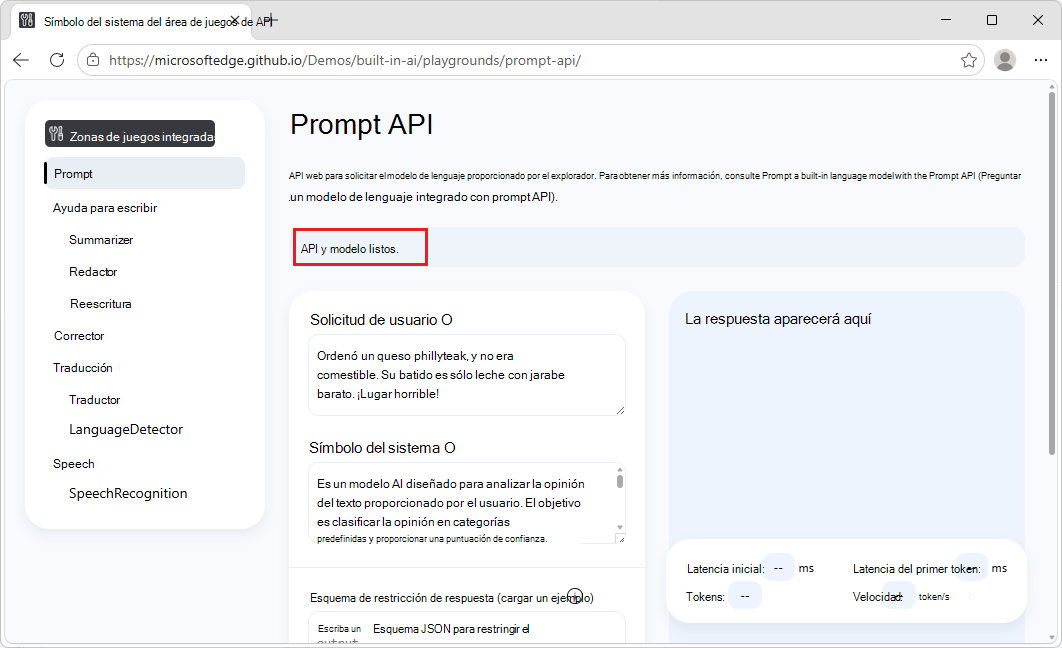This screenshot has height=648, width=1062.
Task: Open Summarizer playground
Action: click(x=101, y=240)
